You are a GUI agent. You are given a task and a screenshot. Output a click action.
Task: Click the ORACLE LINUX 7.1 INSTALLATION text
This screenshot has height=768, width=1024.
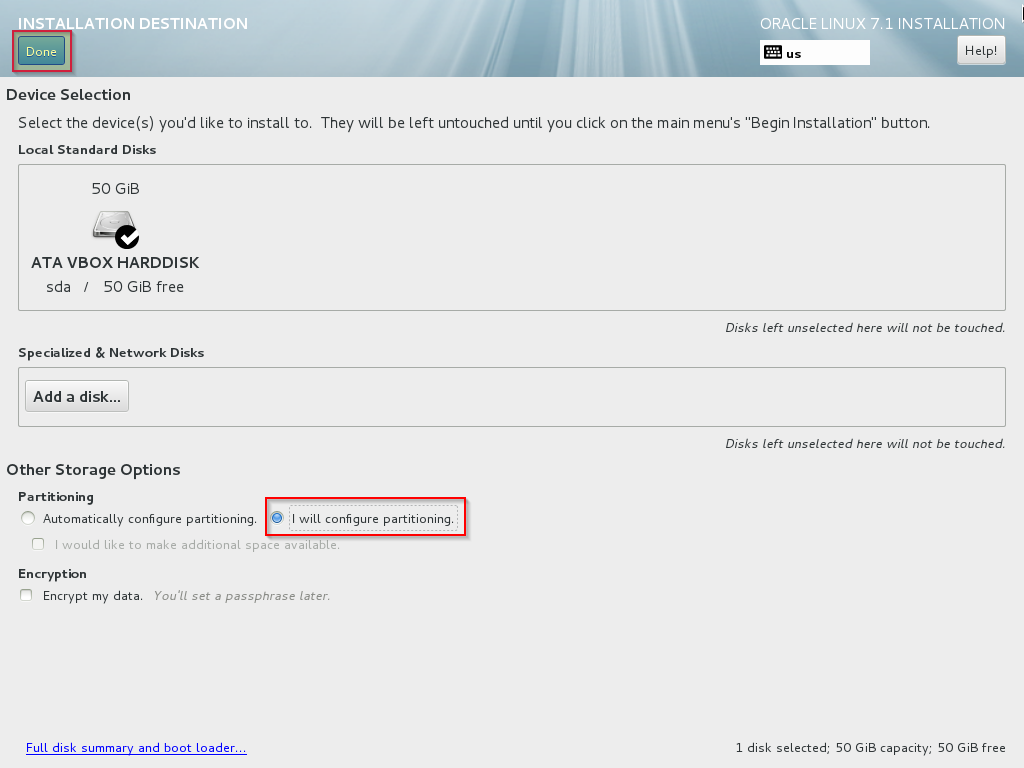tap(882, 24)
